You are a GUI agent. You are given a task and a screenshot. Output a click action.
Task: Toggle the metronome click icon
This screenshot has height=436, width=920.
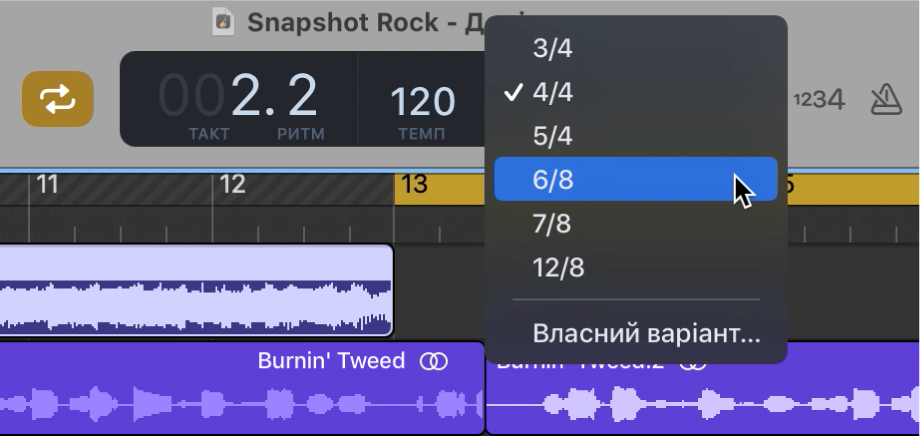point(886,98)
